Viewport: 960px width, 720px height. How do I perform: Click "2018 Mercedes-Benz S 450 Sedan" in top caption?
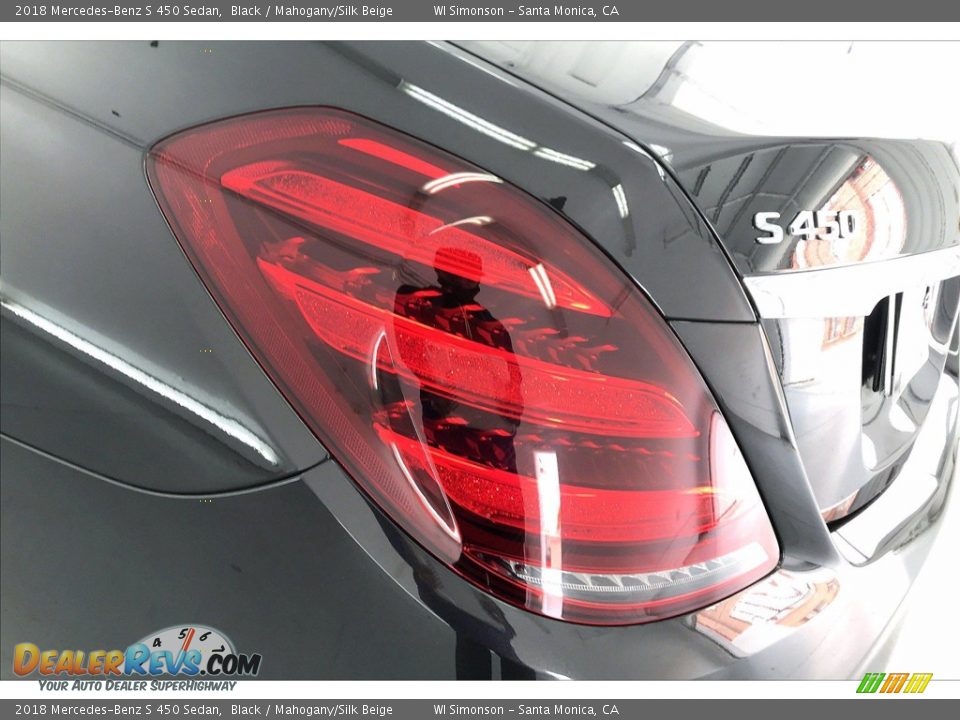point(118,10)
